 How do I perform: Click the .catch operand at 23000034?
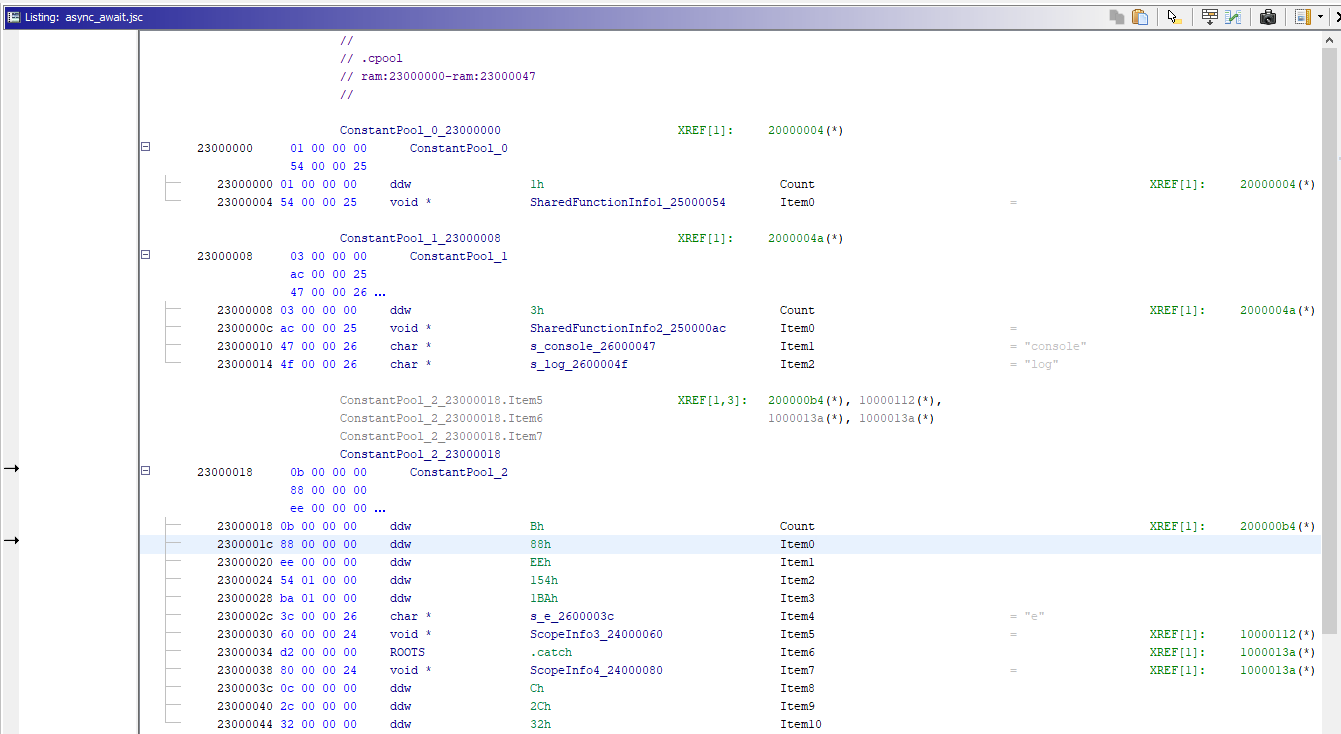click(x=550, y=652)
